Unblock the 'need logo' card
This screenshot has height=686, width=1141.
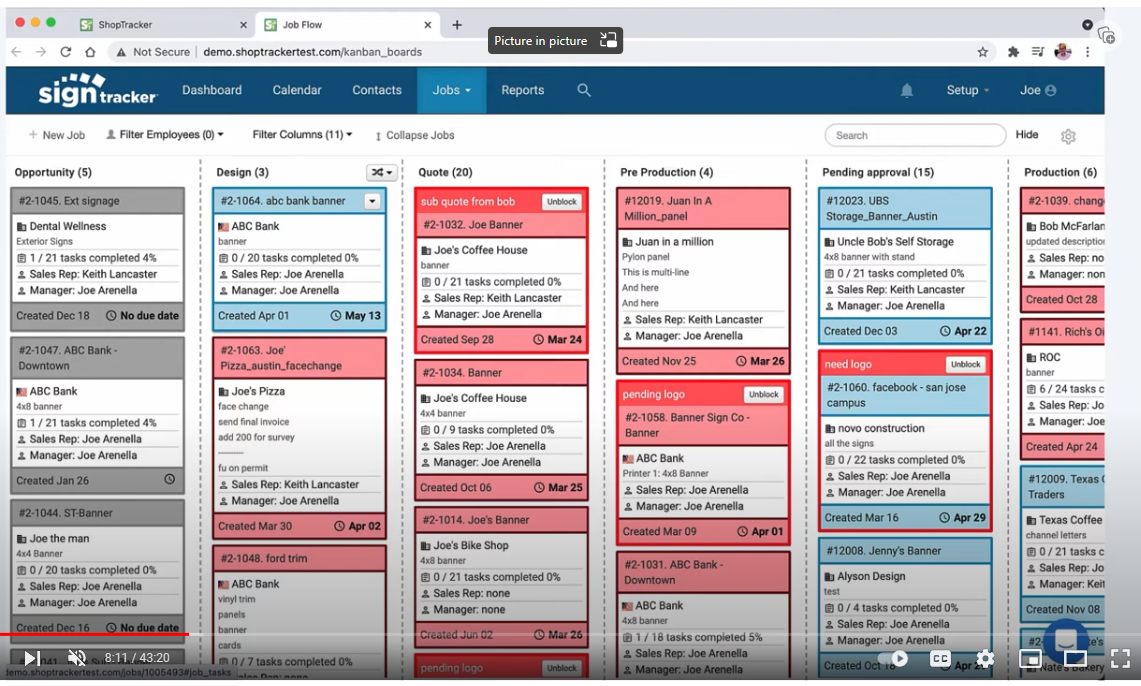coord(966,364)
